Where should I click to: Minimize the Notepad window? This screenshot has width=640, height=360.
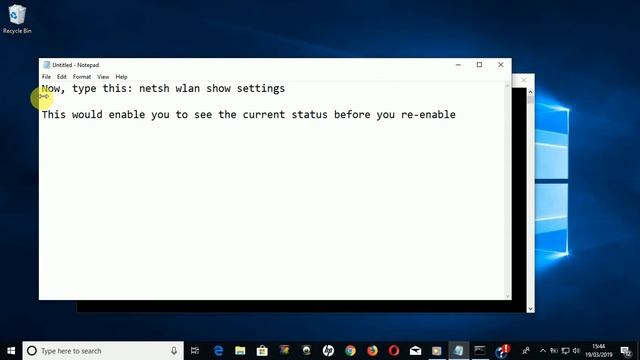pos(458,65)
